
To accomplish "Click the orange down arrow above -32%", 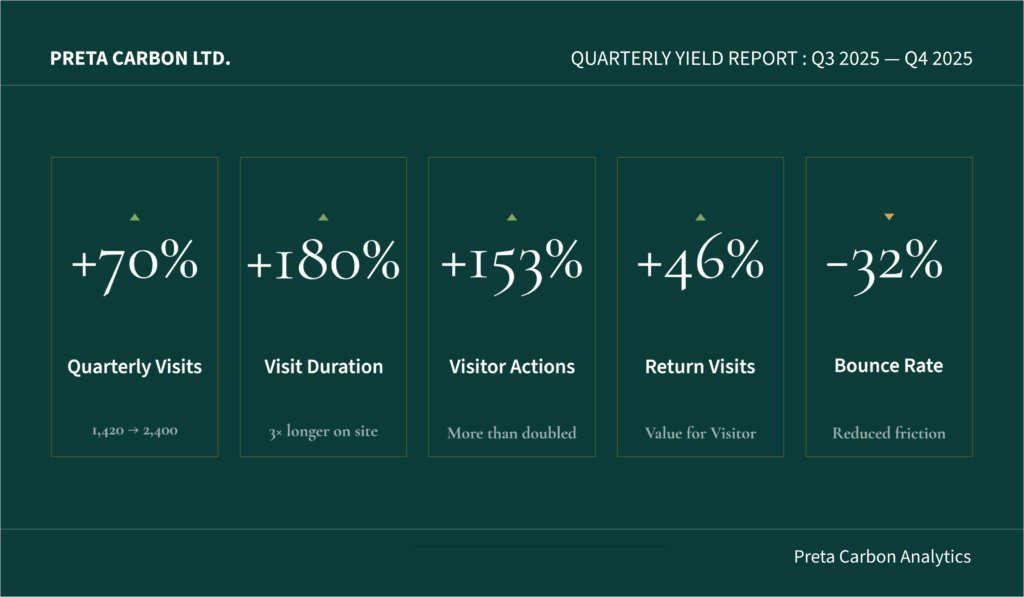I will [889, 217].
